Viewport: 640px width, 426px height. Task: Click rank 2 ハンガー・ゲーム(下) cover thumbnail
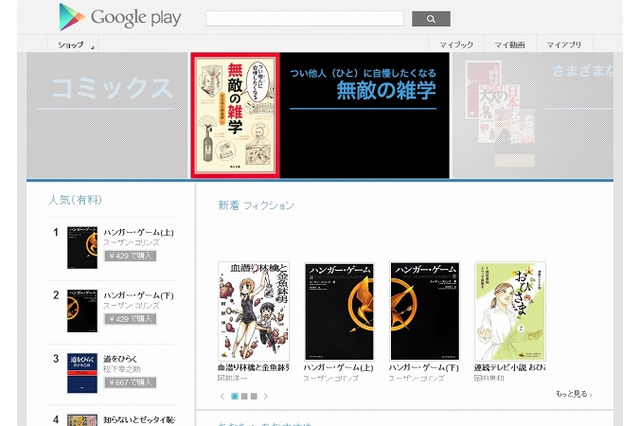coord(82,311)
